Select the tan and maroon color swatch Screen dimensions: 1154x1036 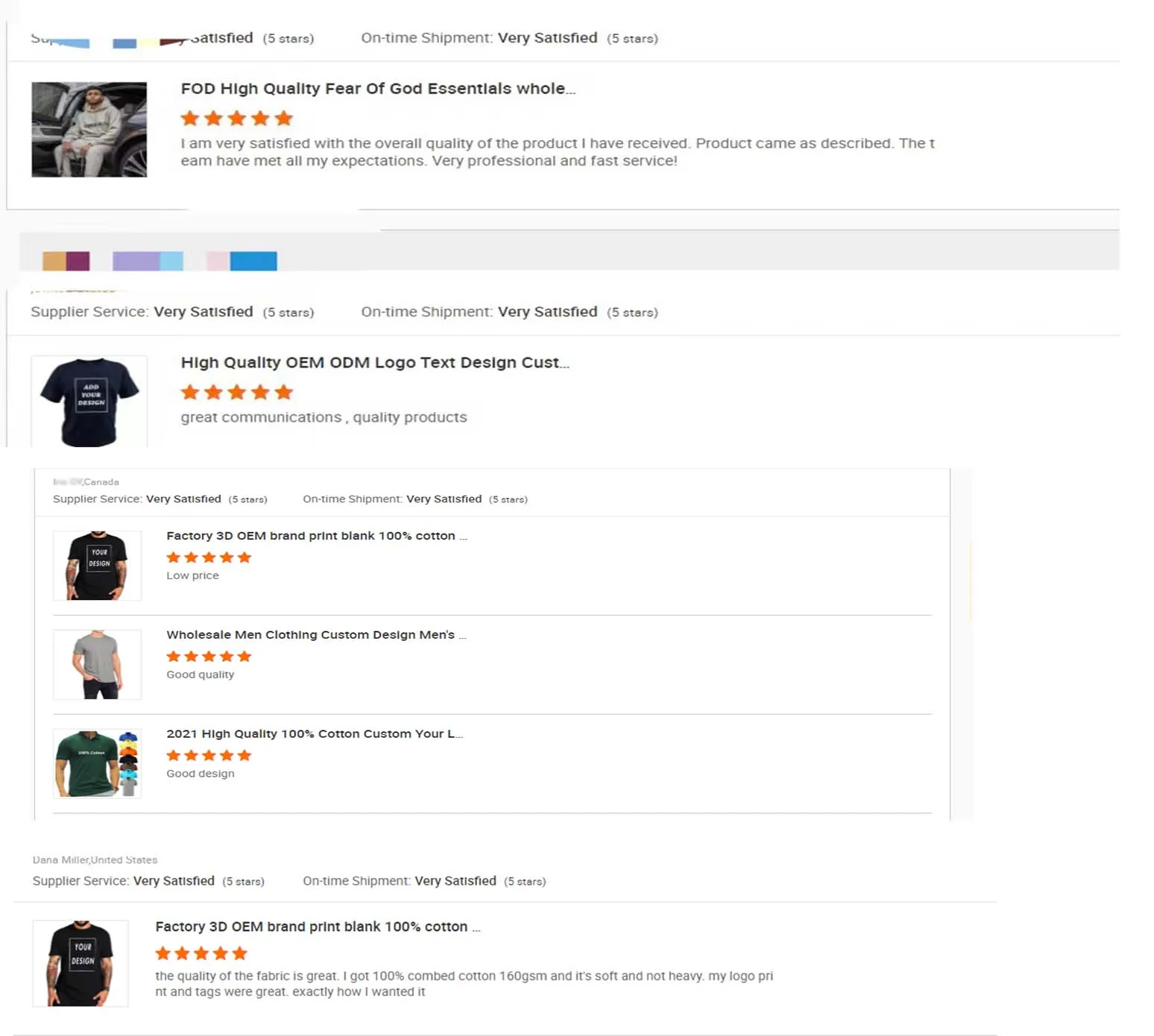pos(66,261)
